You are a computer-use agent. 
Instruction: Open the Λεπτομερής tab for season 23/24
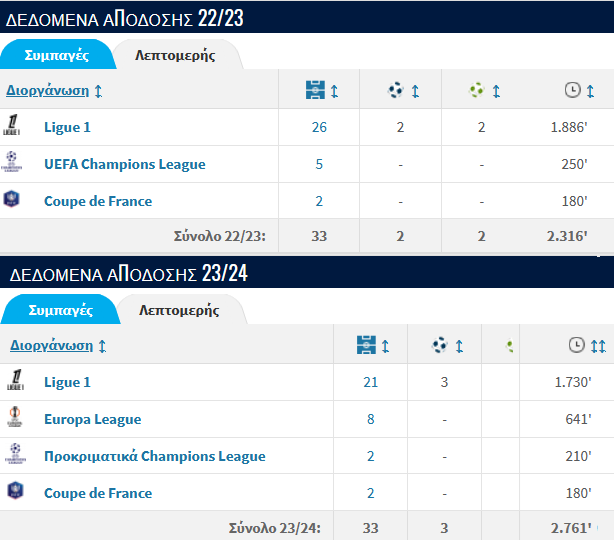tap(179, 310)
